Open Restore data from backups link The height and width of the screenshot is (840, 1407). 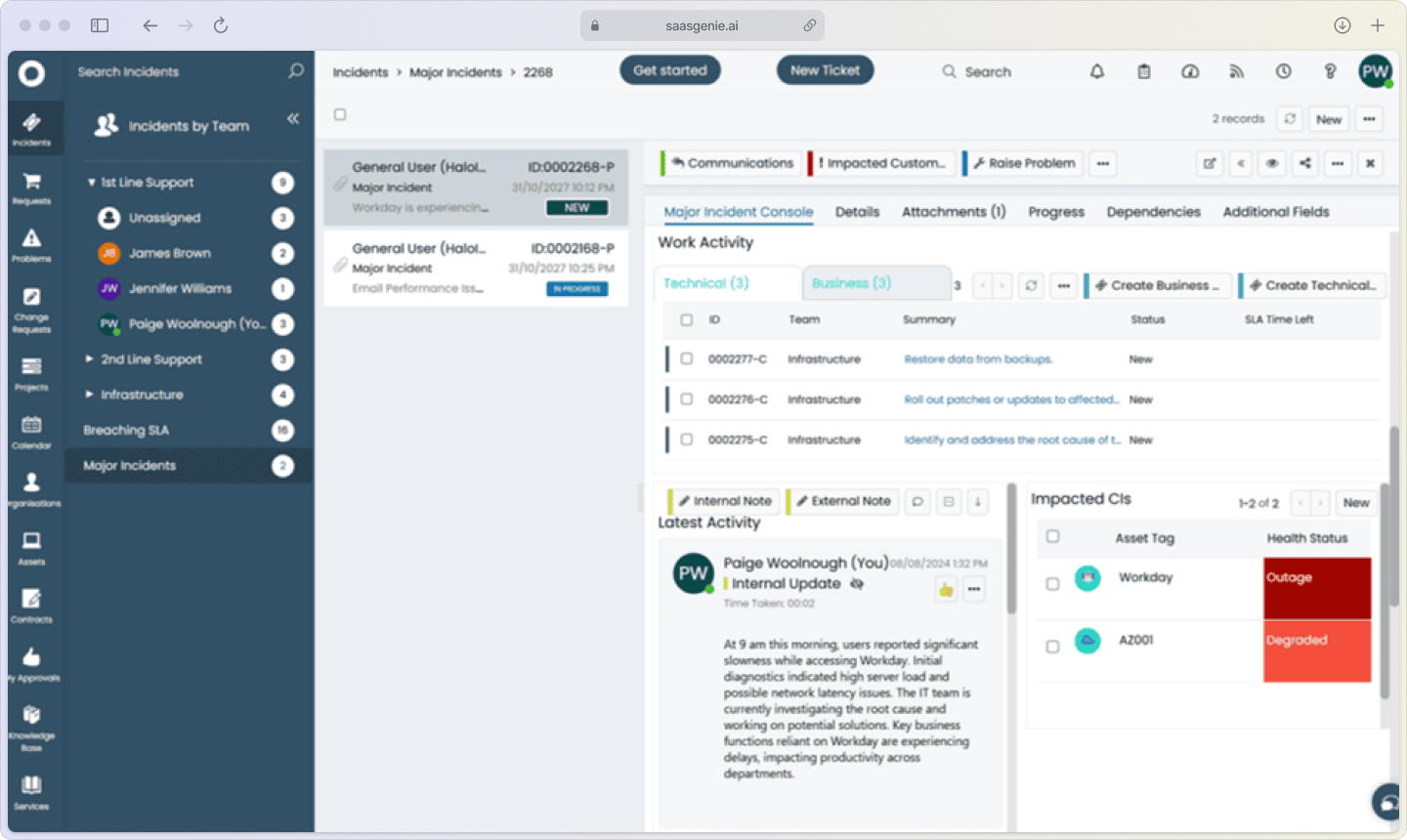tap(978, 359)
